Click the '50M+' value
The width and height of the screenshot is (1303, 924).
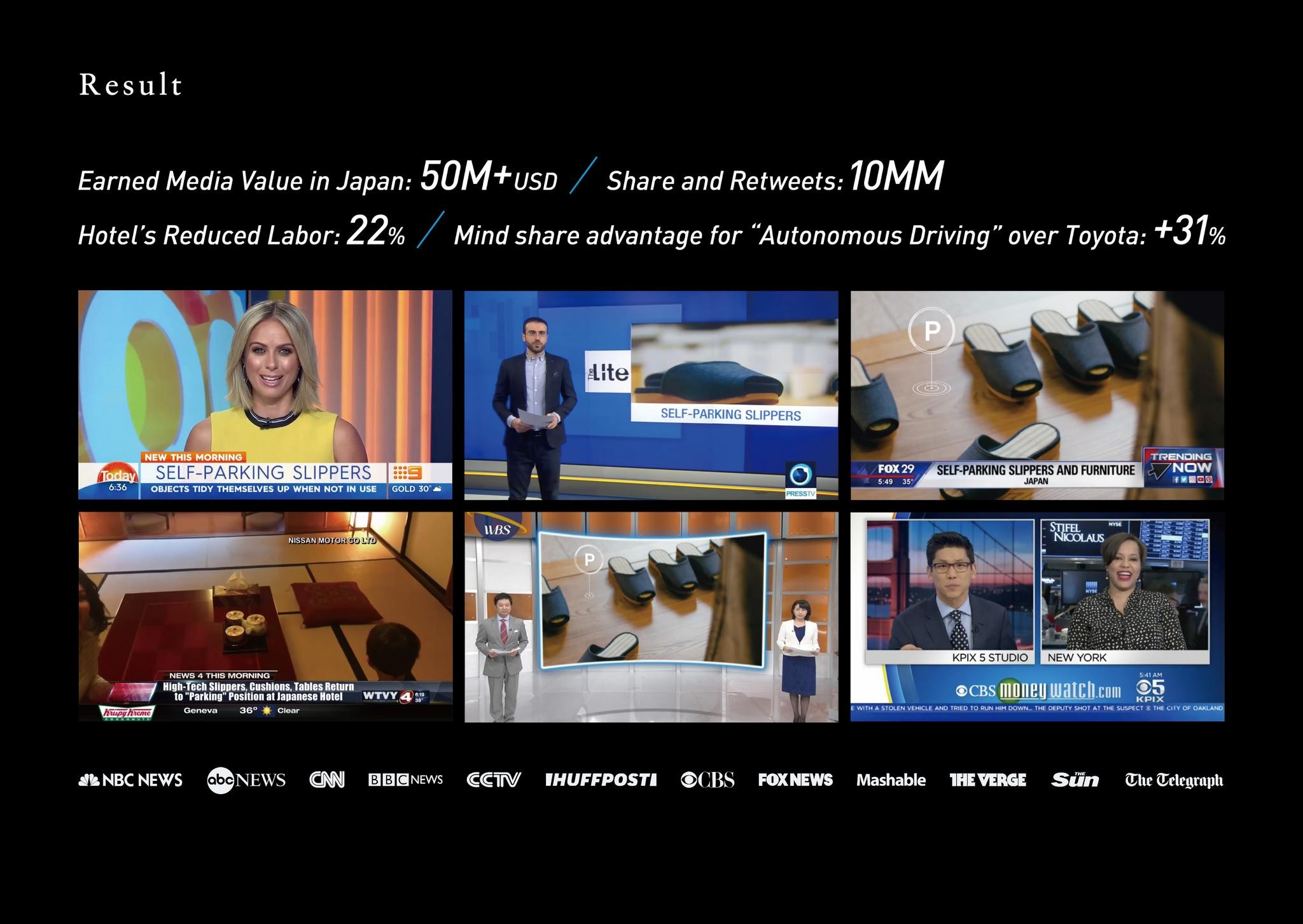coord(466,176)
